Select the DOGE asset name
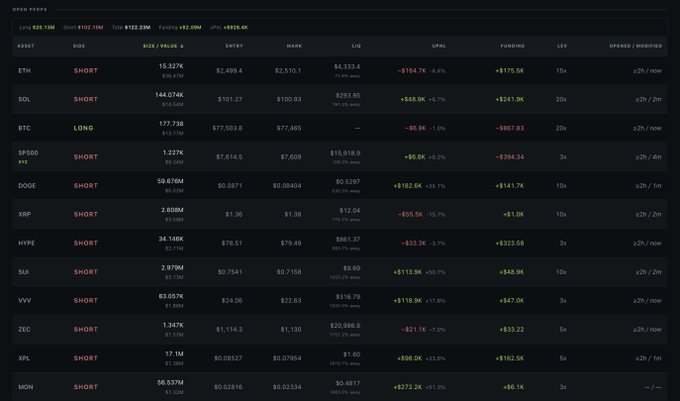Viewport: 680px width, 401px height. coord(27,186)
